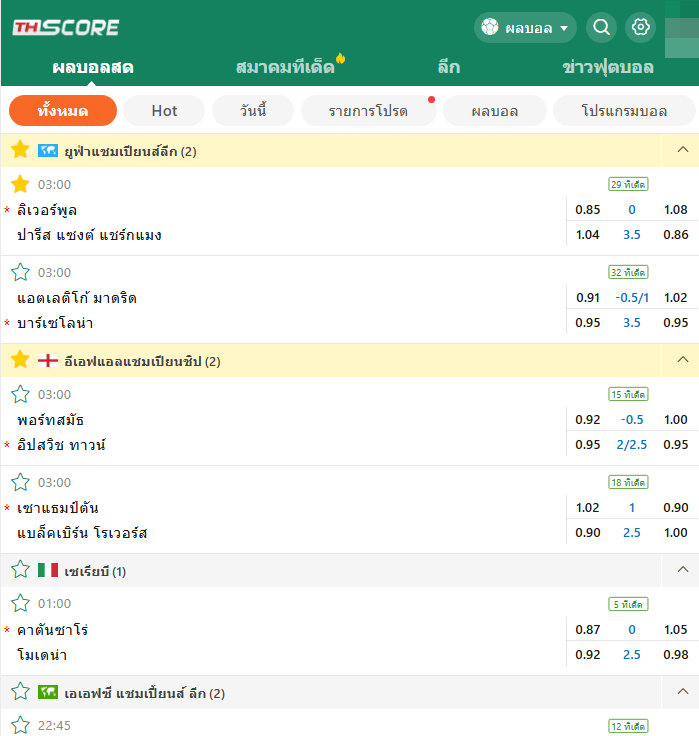This screenshot has width=699, height=736.
Task: Select the Hot filter button
Action: [x=164, y=111]
